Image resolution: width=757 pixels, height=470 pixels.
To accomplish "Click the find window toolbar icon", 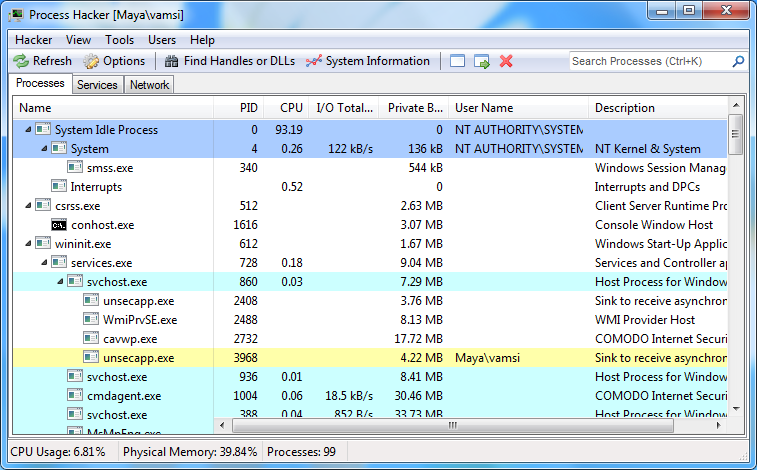I will coord(457,61).
